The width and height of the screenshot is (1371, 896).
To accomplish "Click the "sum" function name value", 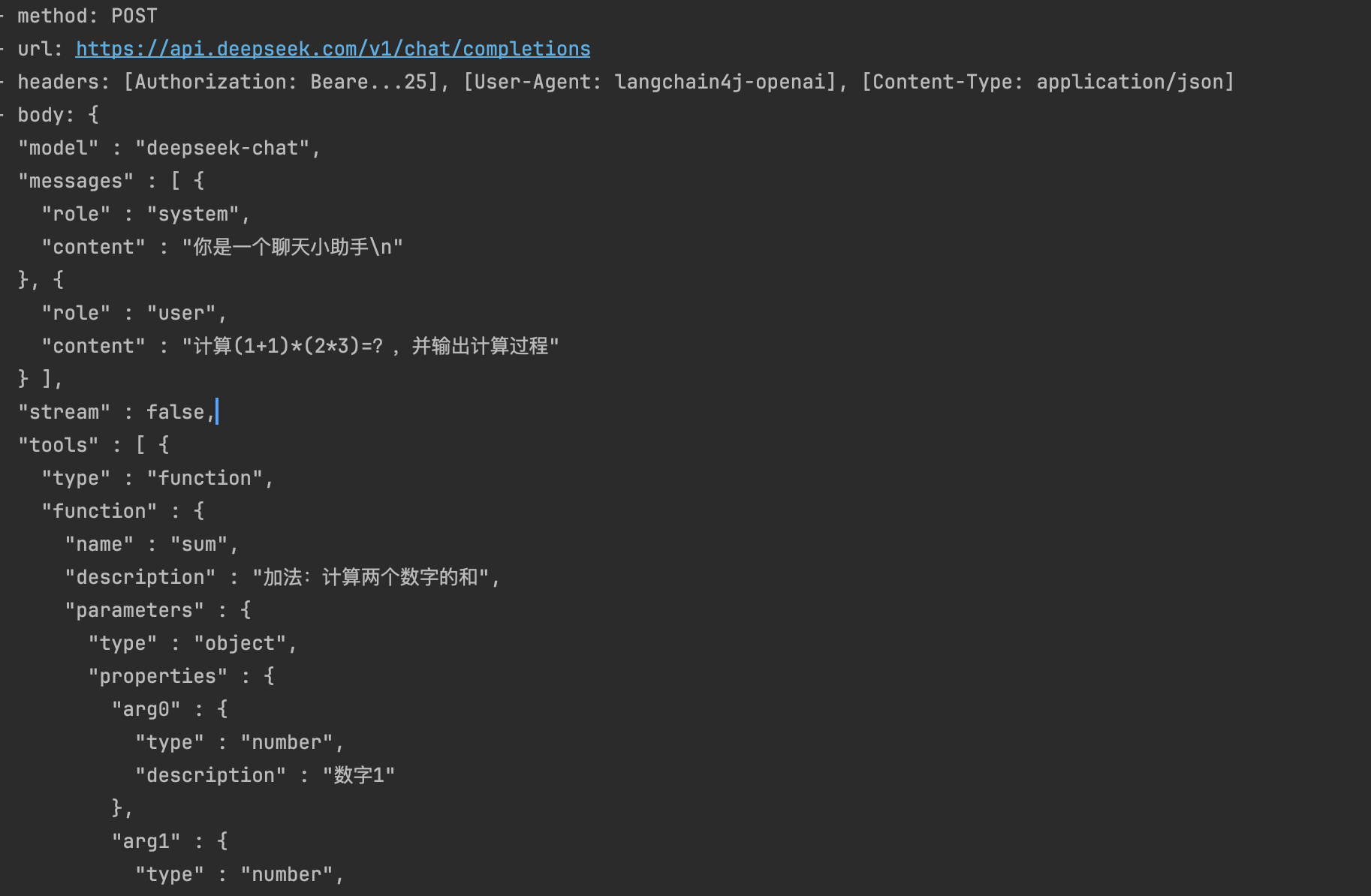I will pyautogui.click(x=198, y=544).
